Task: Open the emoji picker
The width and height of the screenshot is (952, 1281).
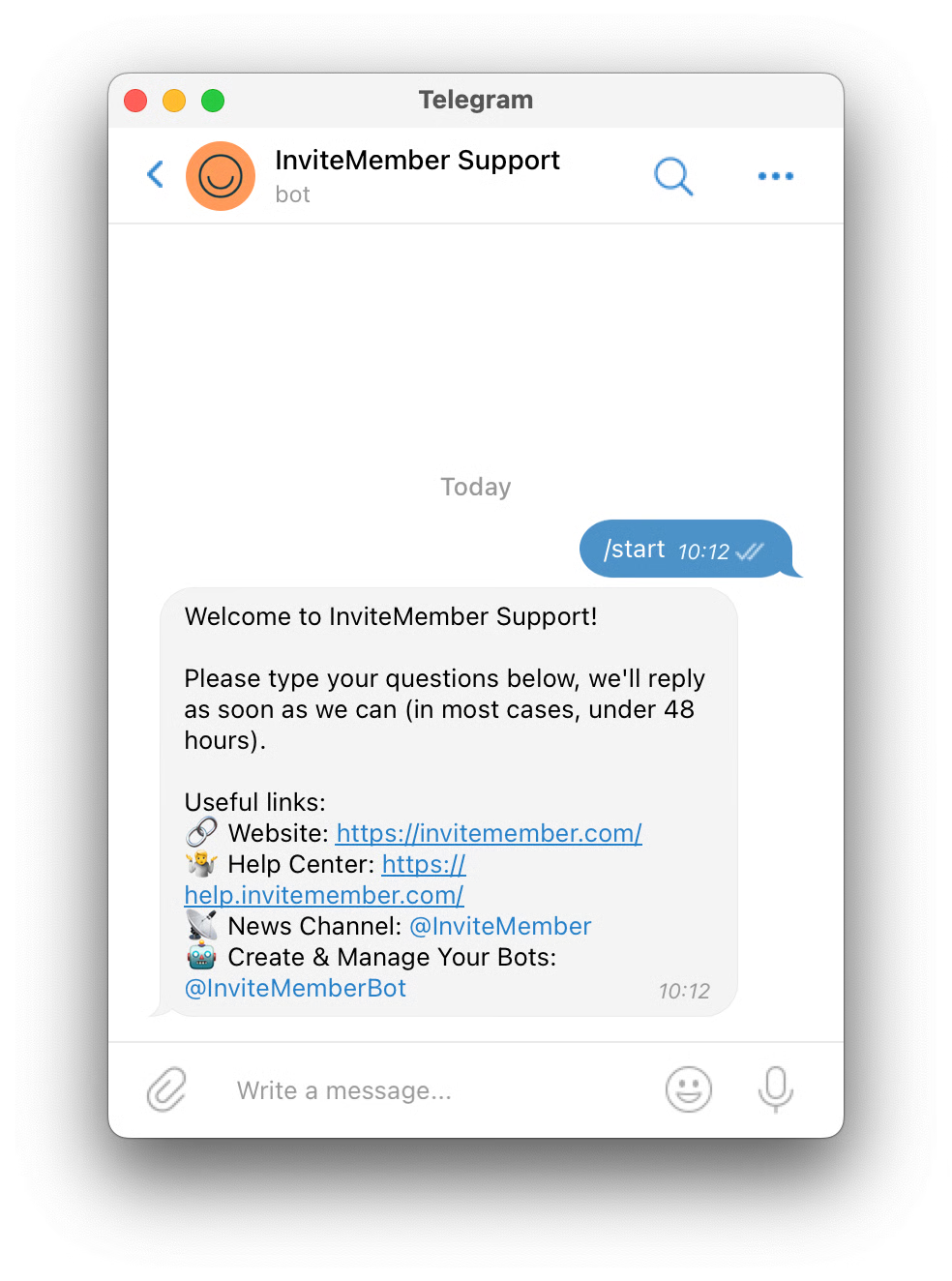Action: [x=689, y=1089]
